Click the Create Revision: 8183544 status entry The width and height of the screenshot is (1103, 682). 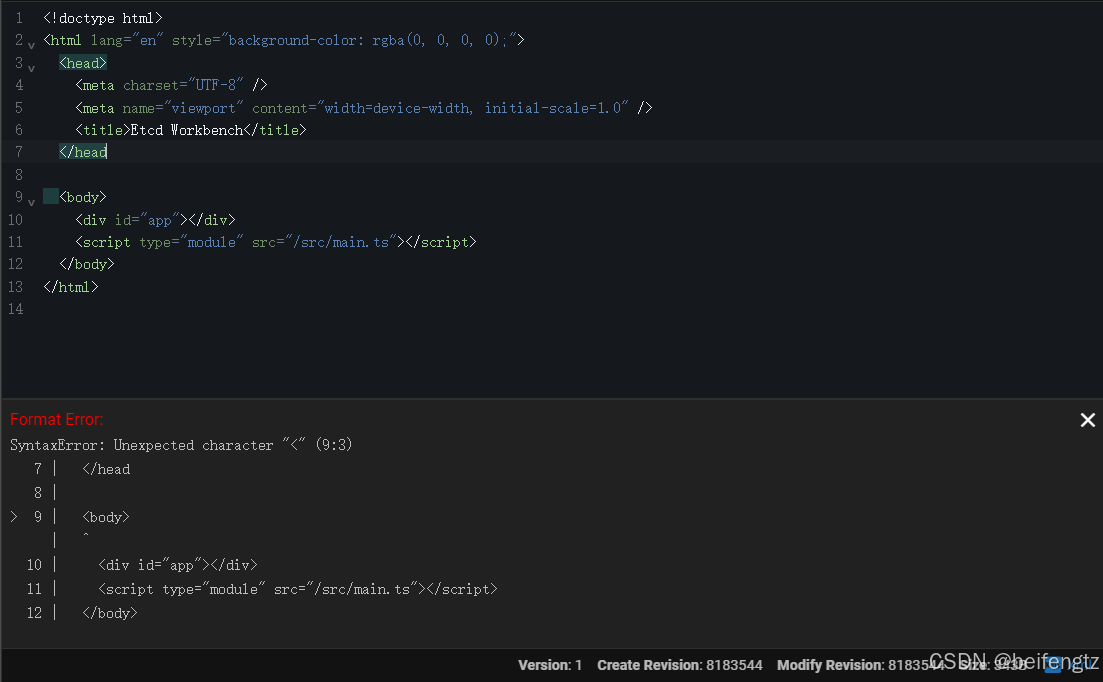click(x=680, y=665)
